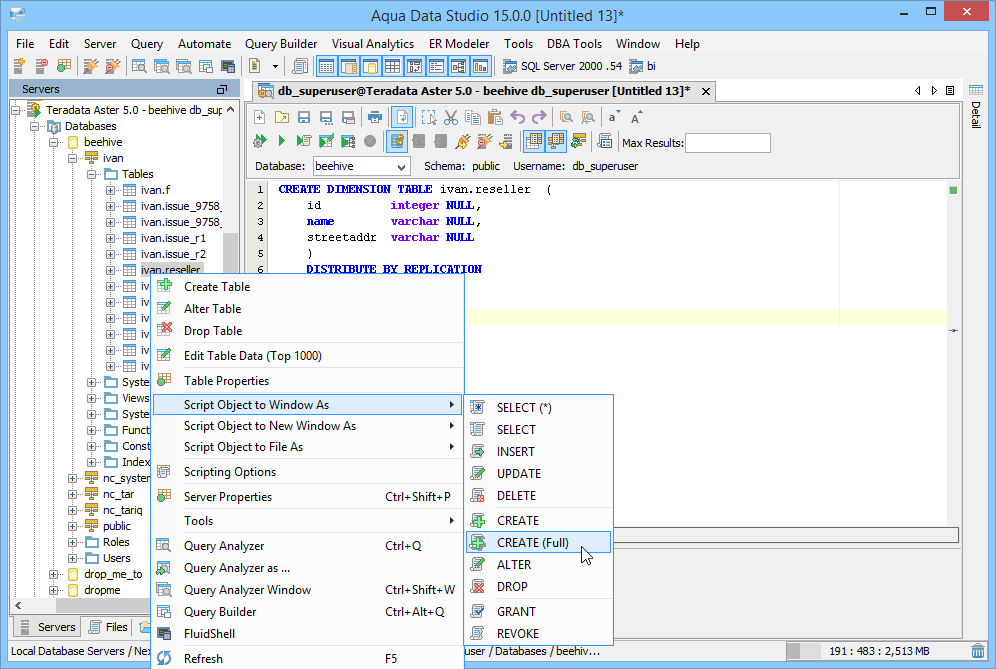The height and width of the screenshot is (669, 996).
Task: Click the green execute play arrow
Action: [x=281, y=141]
